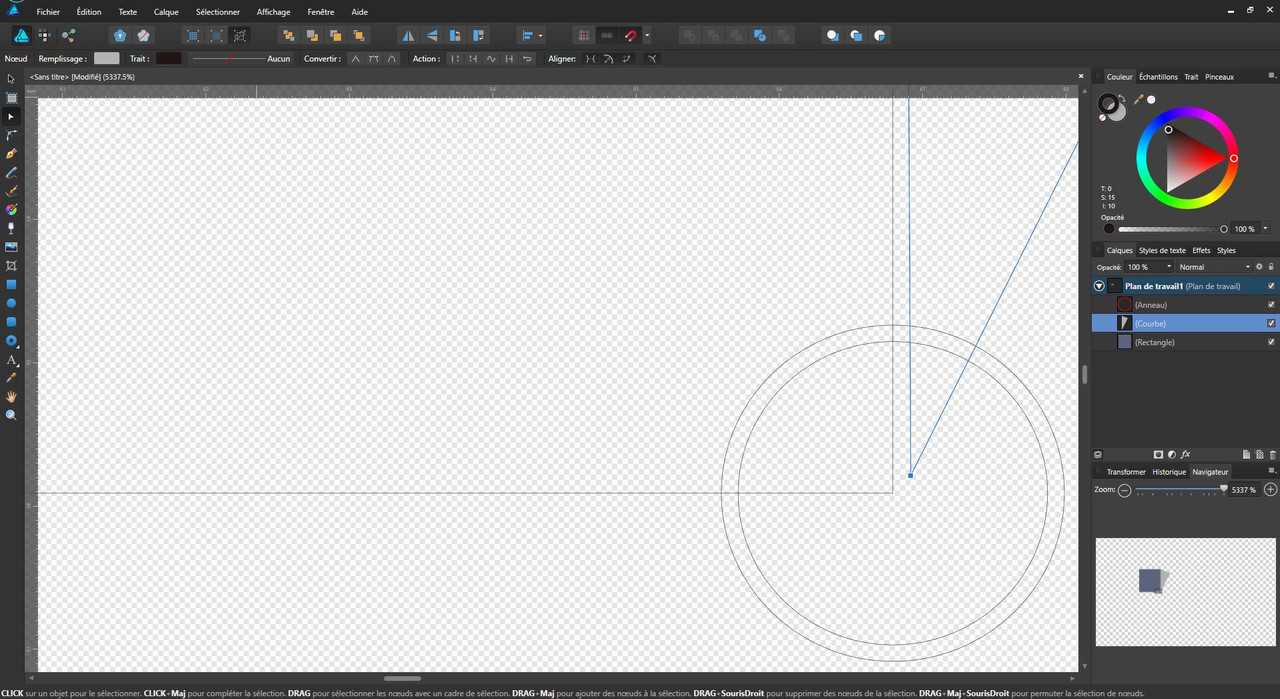Select the Node tool
Image resolution: width=1280 pixels, height=699 pixels.
[x=11, y=116]
